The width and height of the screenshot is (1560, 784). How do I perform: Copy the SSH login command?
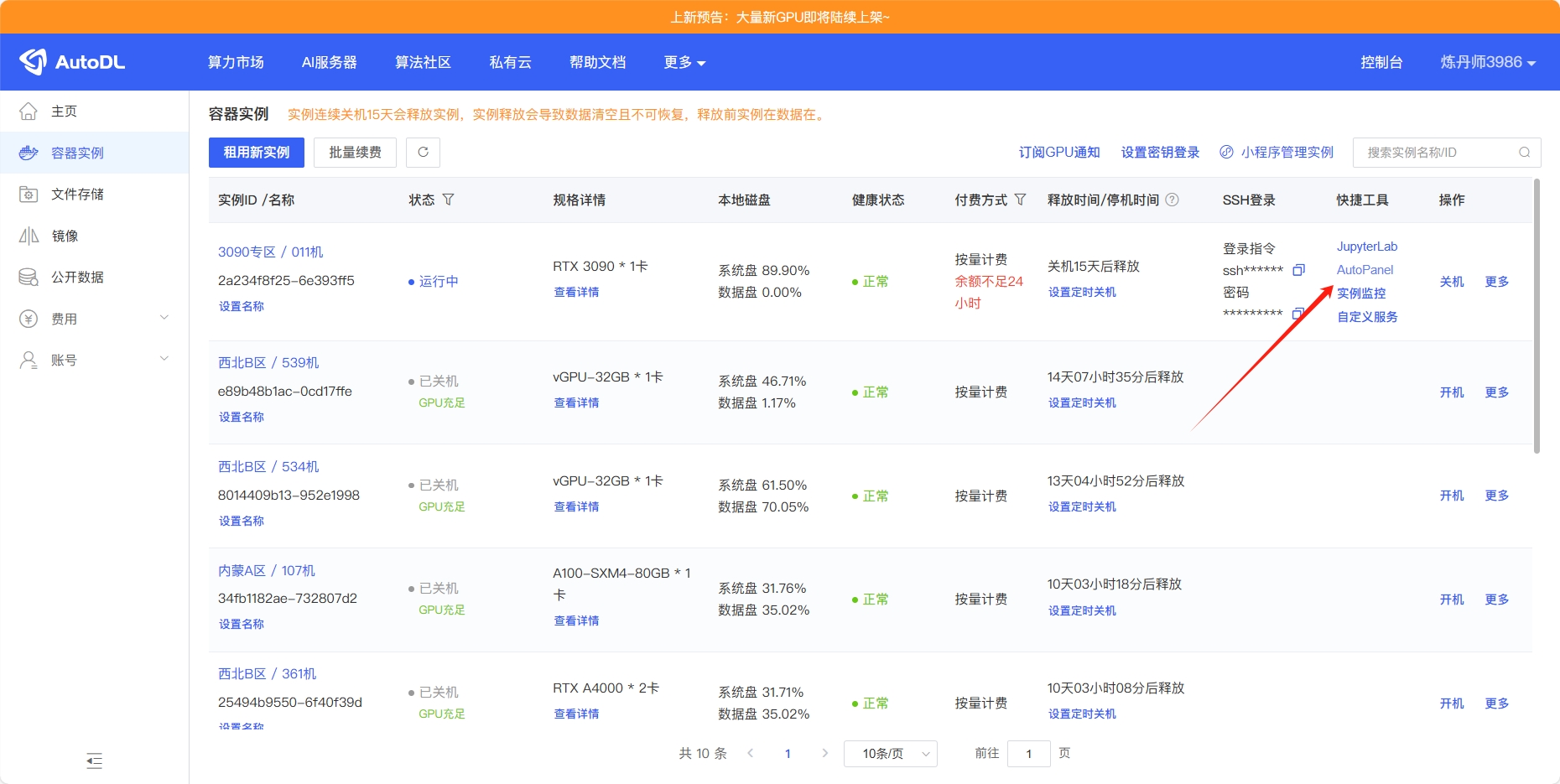[1298, 270]
